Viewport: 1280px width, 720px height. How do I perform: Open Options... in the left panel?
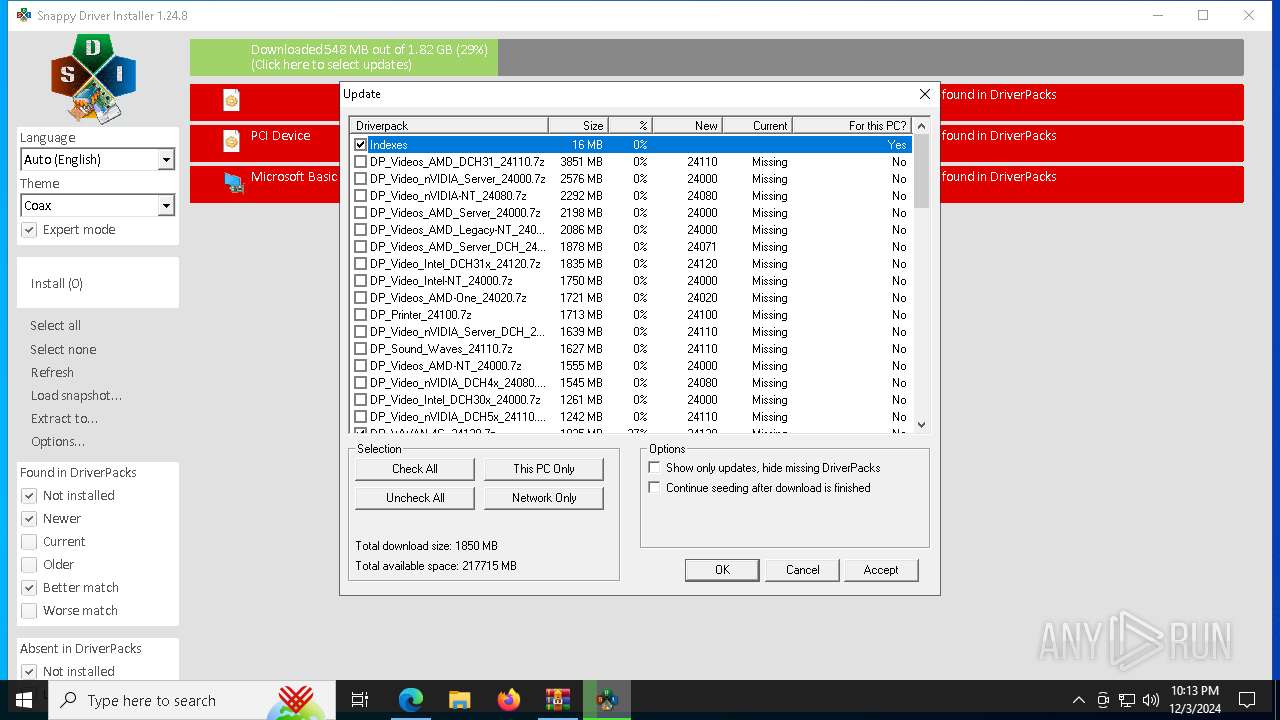point(58,442)
